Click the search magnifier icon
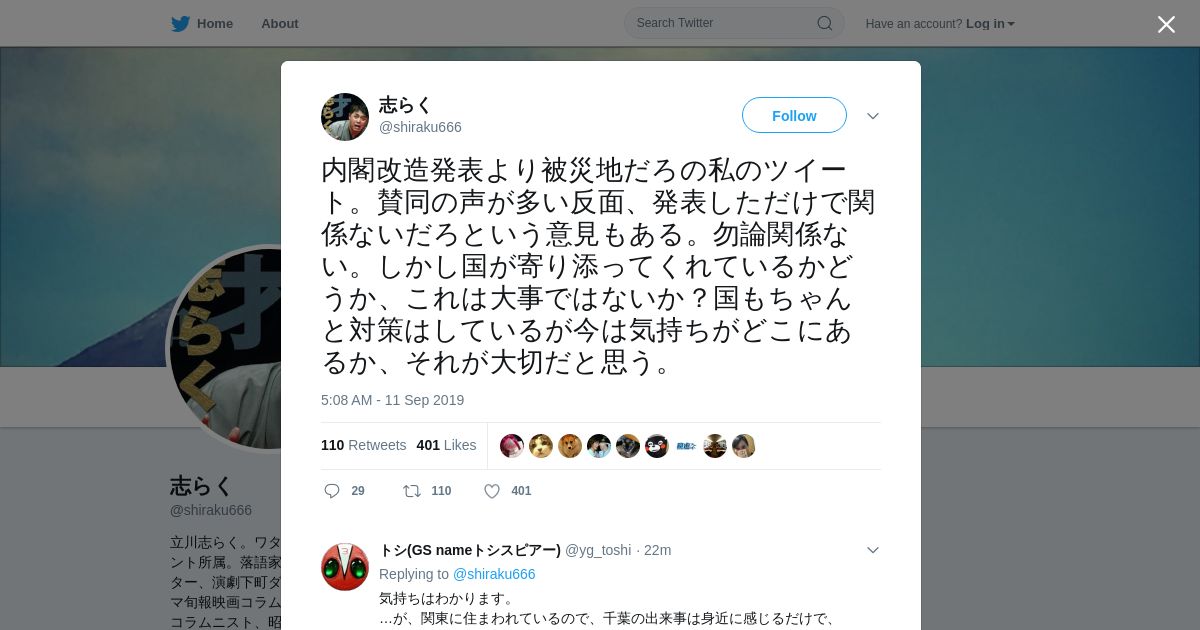Screen dimensions: 1200x630 click(825, 23)
